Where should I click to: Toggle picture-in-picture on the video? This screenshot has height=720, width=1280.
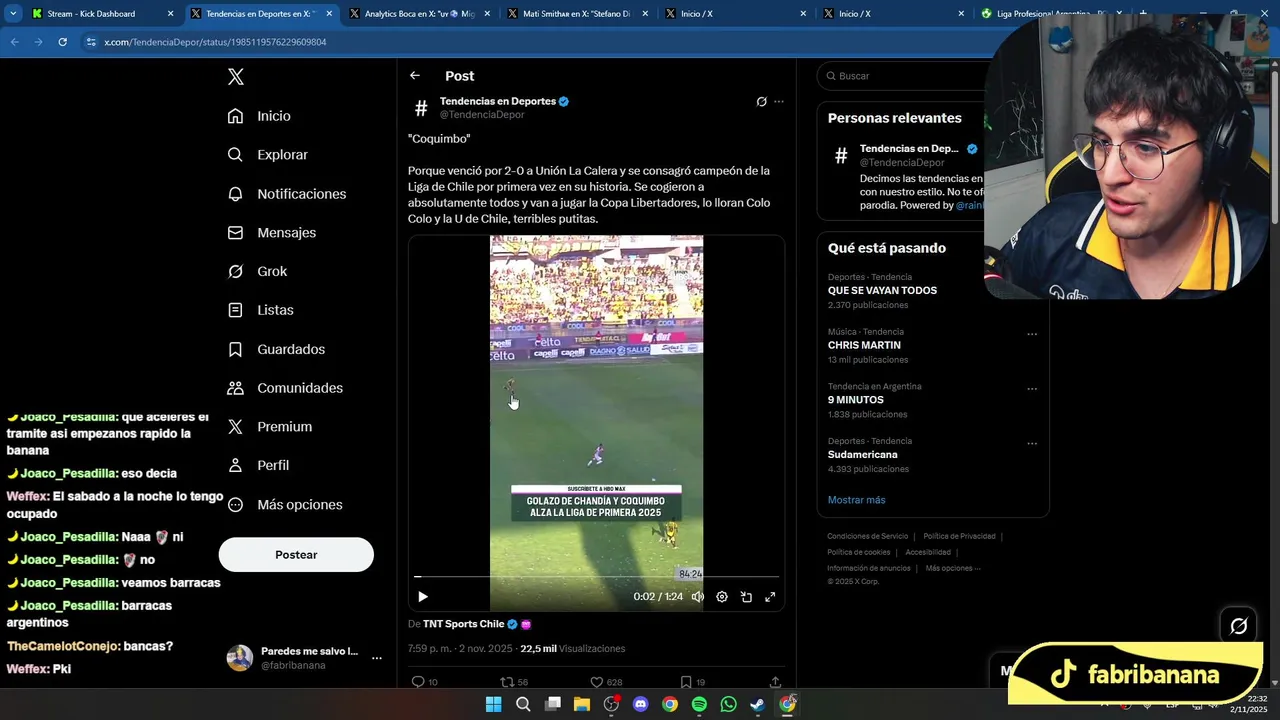(x=746, y=597)
